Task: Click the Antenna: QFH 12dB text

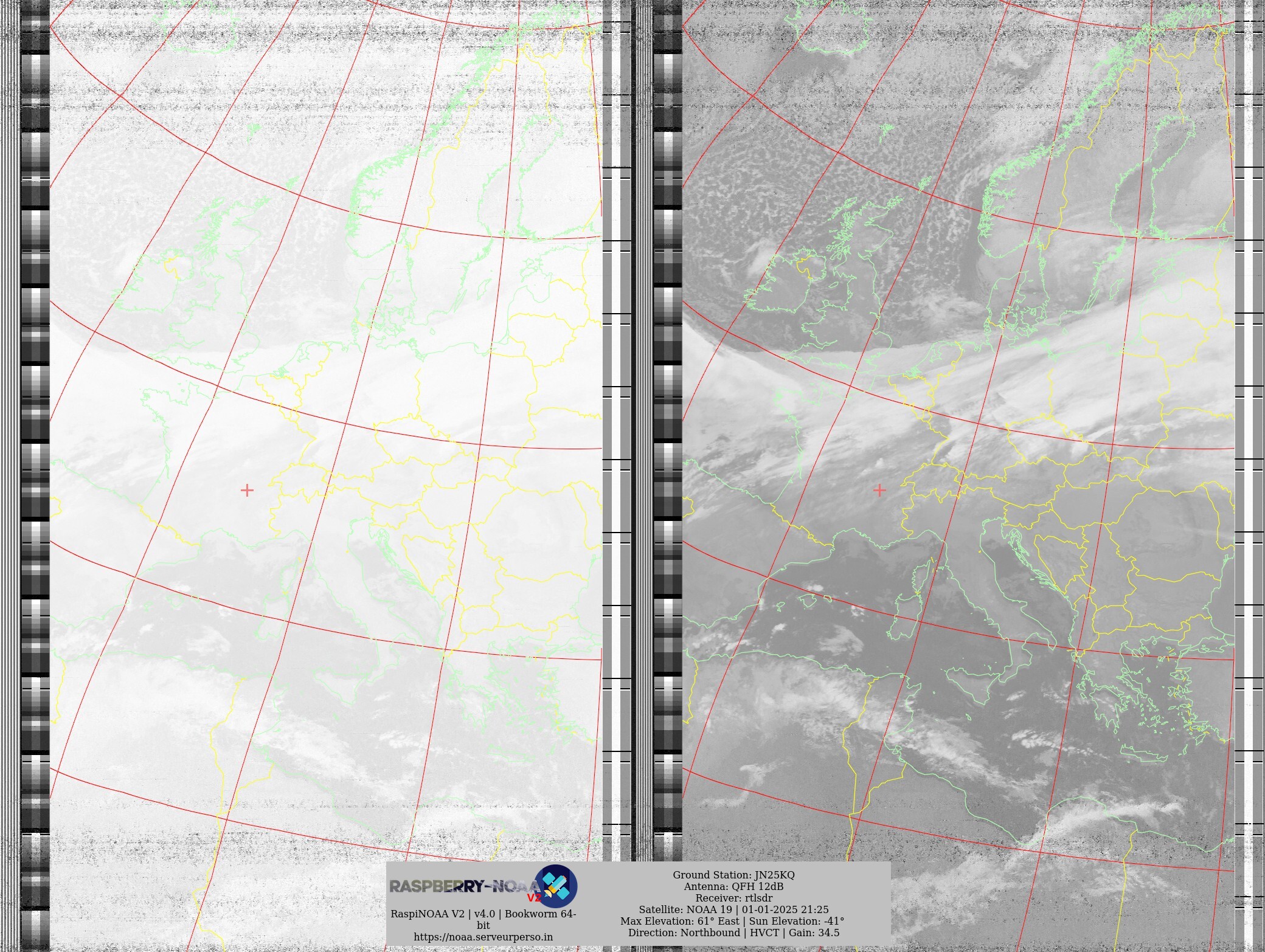Action: click(733, 886)
